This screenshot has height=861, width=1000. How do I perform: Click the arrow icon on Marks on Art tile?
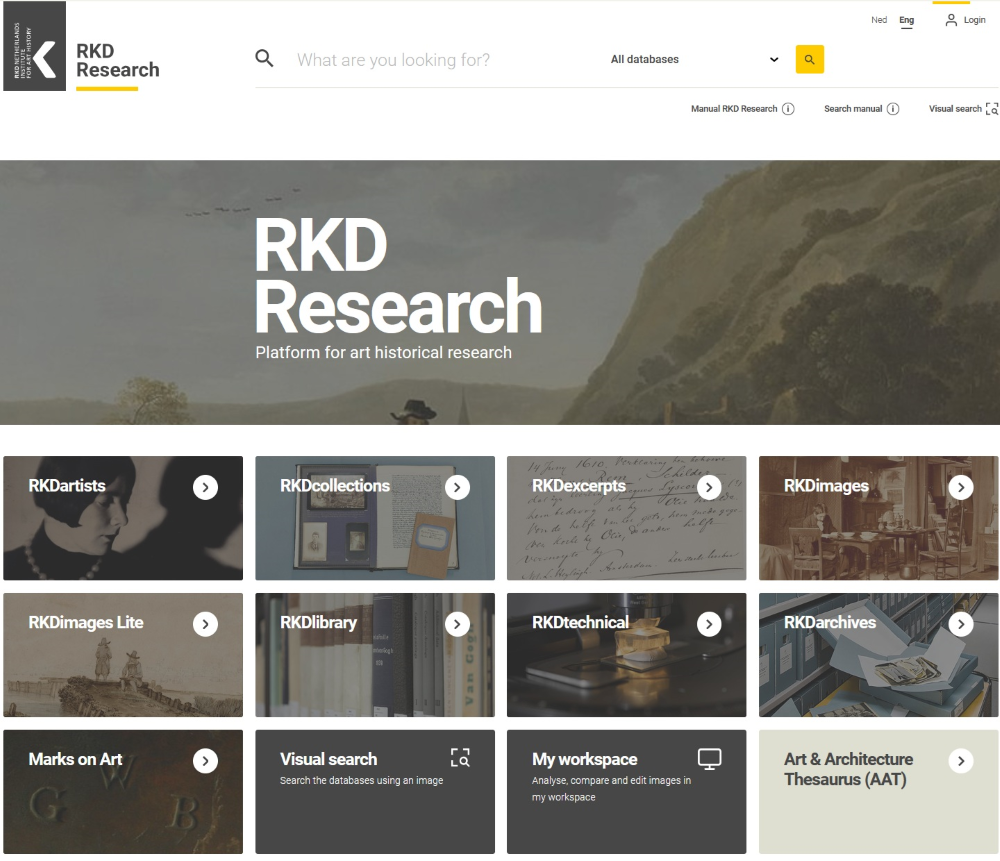coord(205,760)
